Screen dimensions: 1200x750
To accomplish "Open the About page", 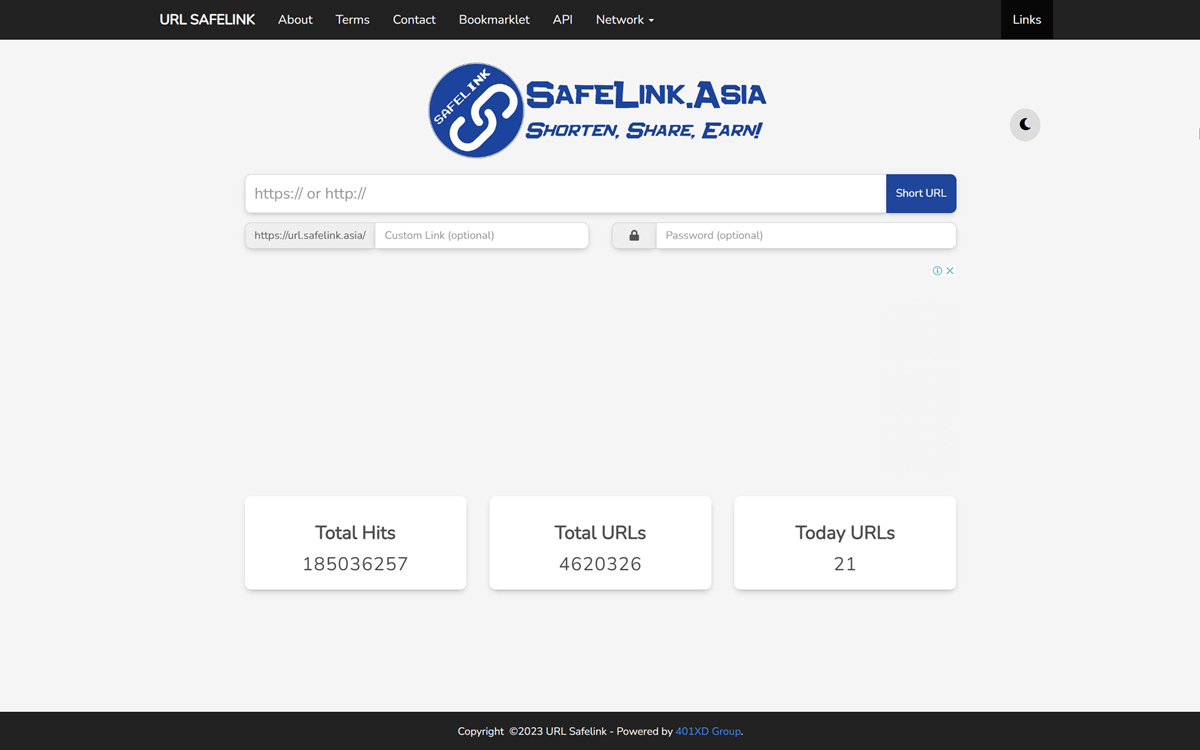I will click(295, 20).
